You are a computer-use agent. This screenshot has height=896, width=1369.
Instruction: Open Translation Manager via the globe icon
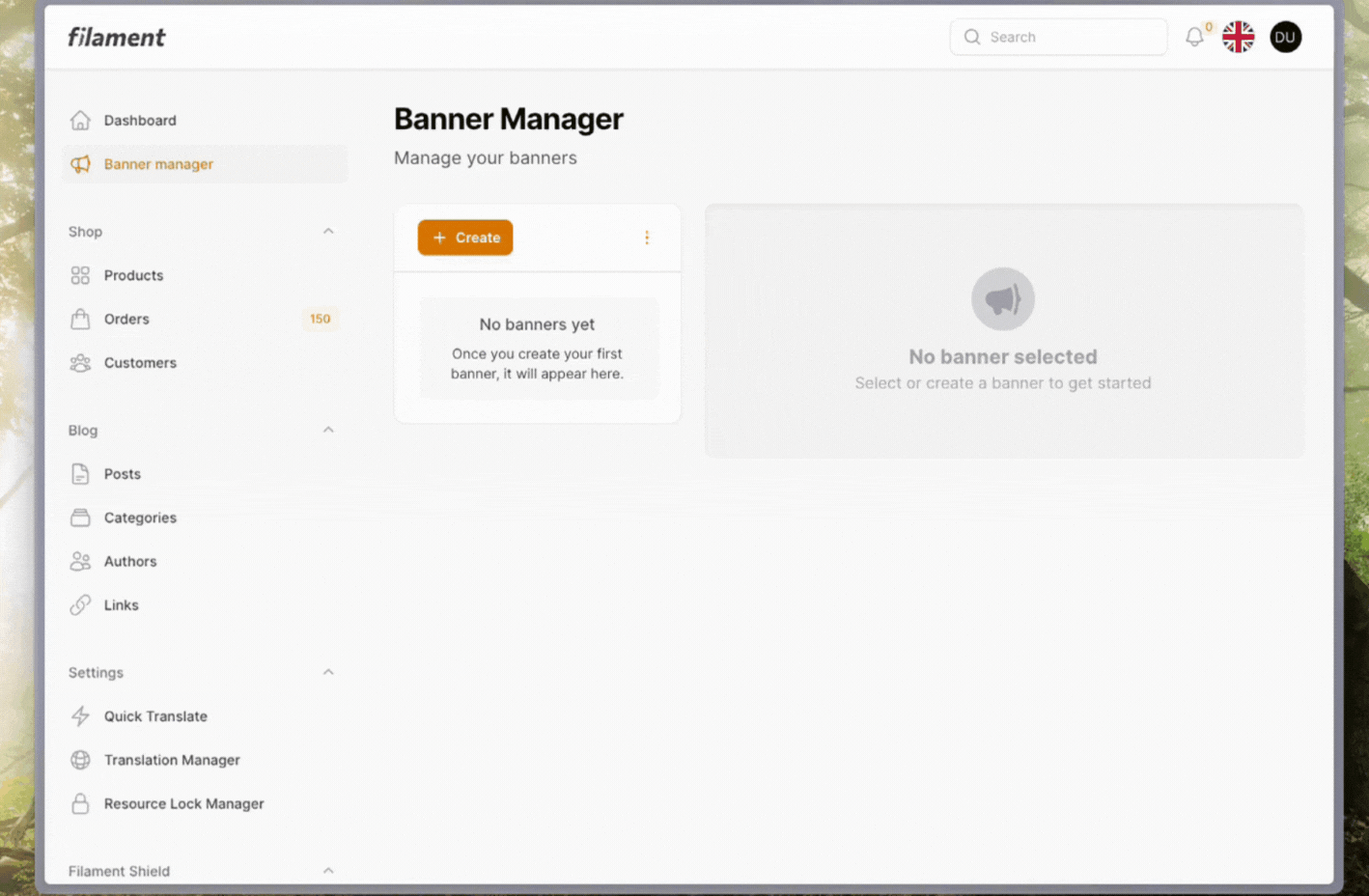click(80, 760)
